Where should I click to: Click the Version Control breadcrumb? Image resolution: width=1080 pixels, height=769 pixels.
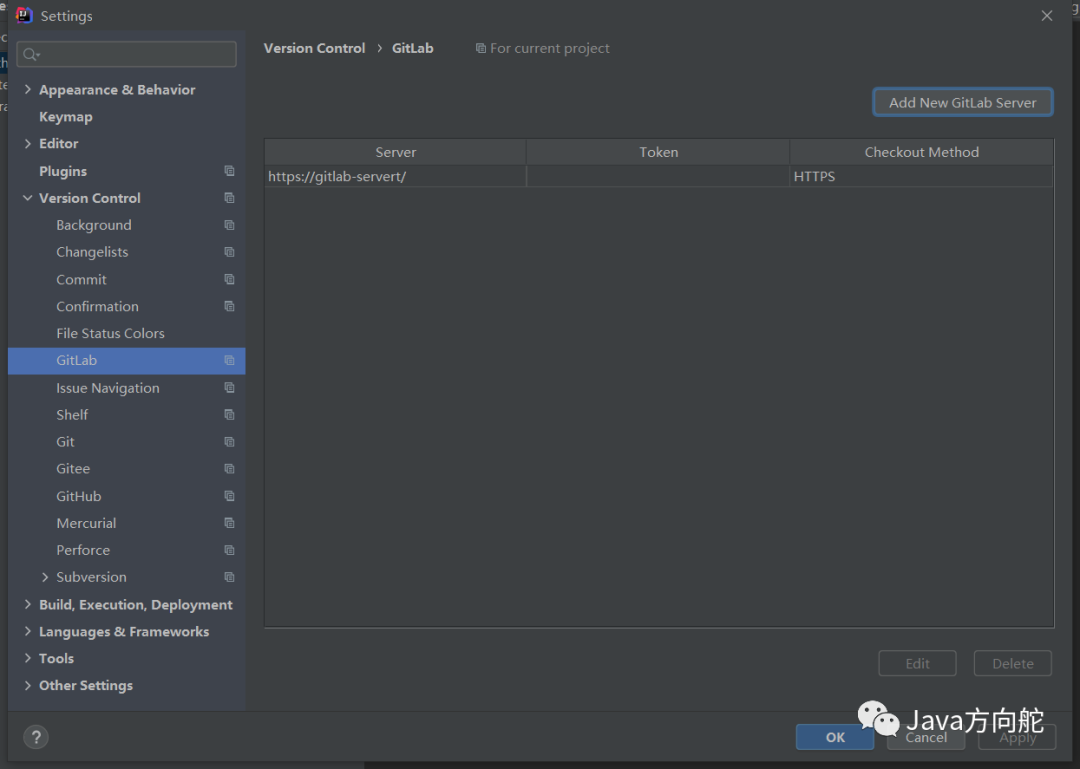pos(314,48)
